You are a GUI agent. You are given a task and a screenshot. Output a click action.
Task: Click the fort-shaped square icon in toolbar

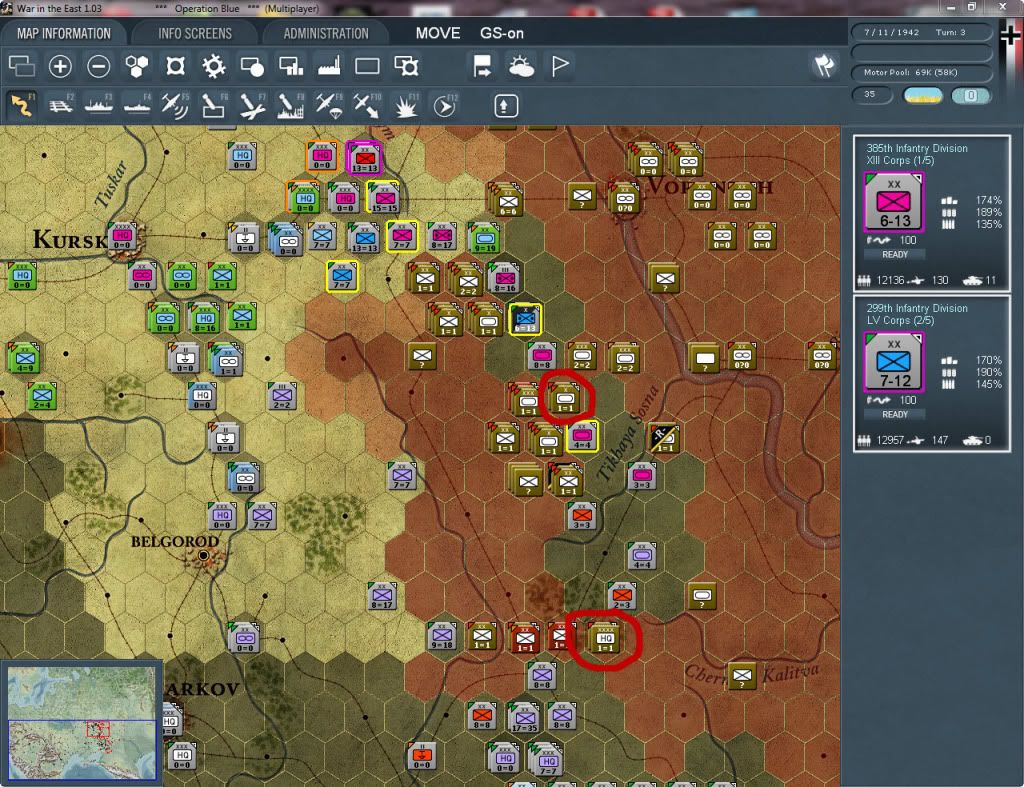[176, 66]
